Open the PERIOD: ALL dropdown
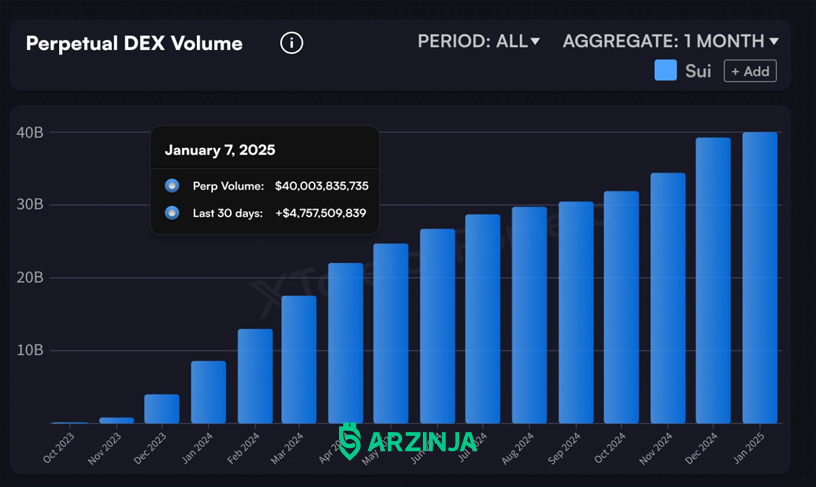The image size is (816, 487). tap(478, 41)
